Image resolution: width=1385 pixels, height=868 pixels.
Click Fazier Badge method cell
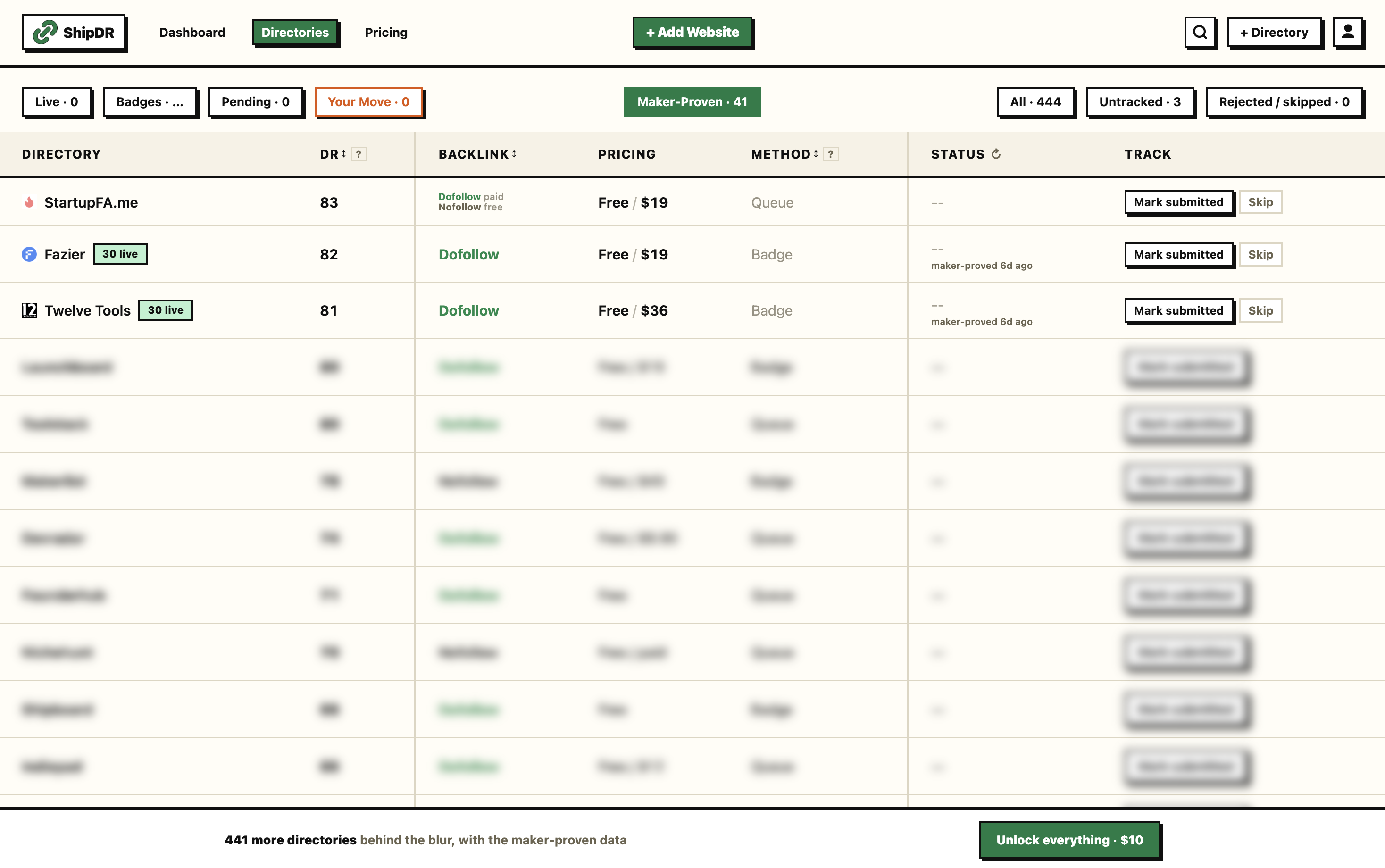[x=772, y=254]
